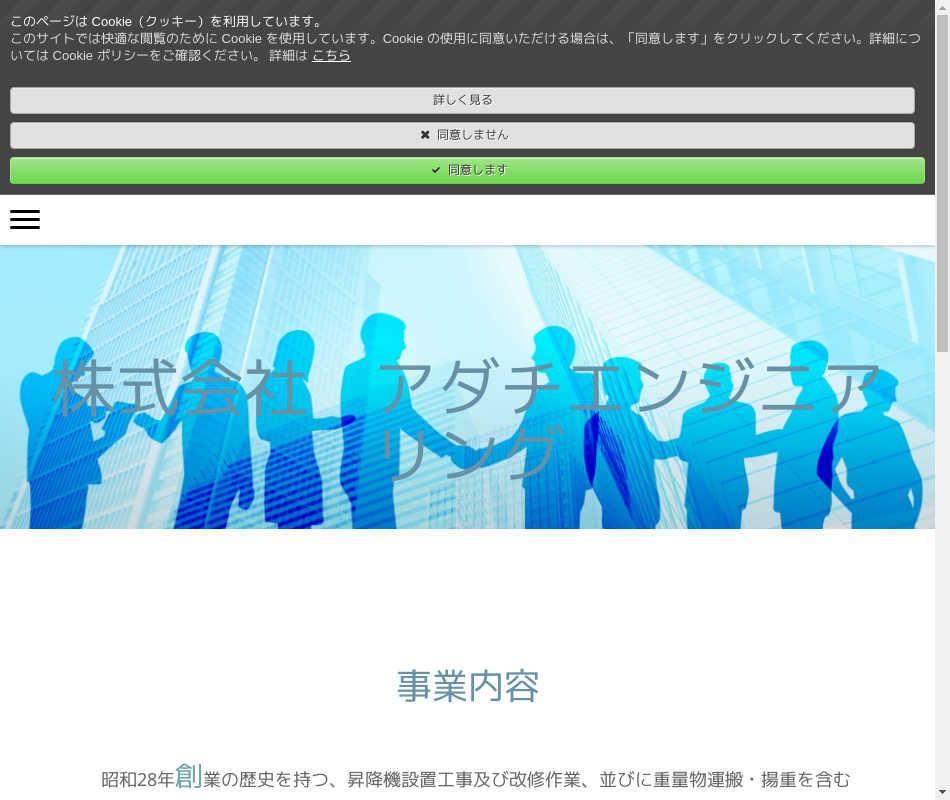Click the enlarged 創 character in the paragraph
950x800 pixels.
188,776
